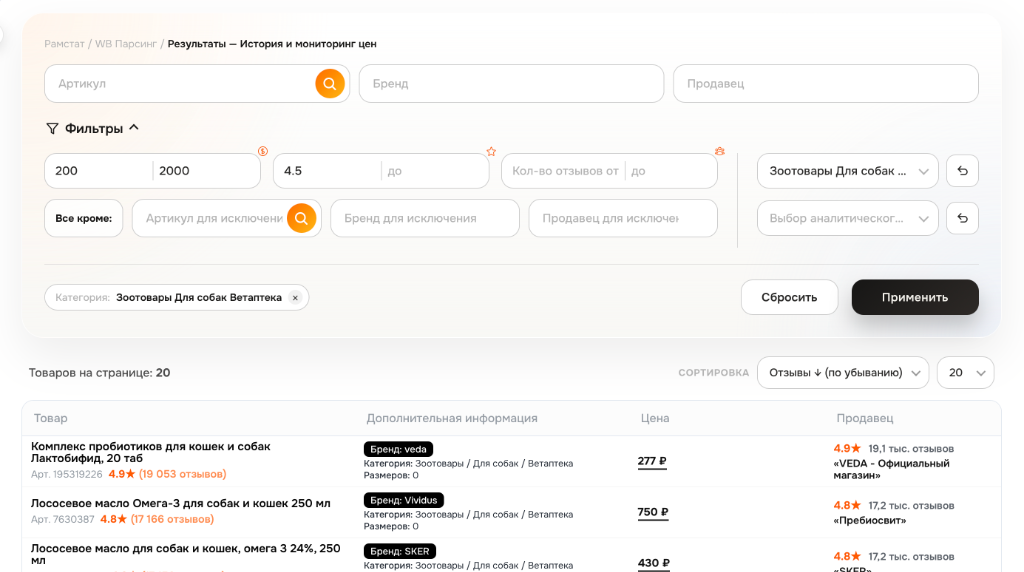Click the filter funnel icon beside Фильтры
The image size is (1024, 572).
[x=52, y=128]
